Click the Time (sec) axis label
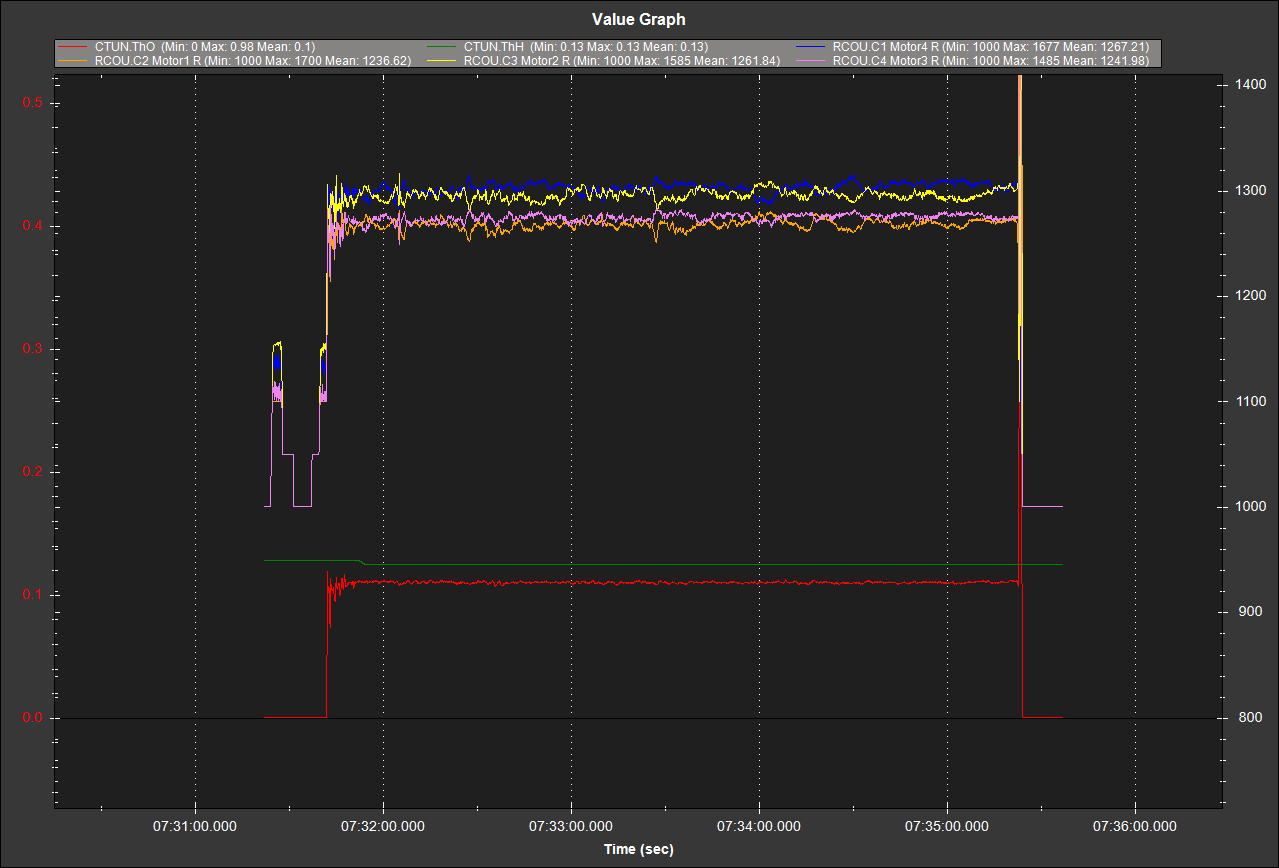 pyautogui.click(x=638, y=849)
